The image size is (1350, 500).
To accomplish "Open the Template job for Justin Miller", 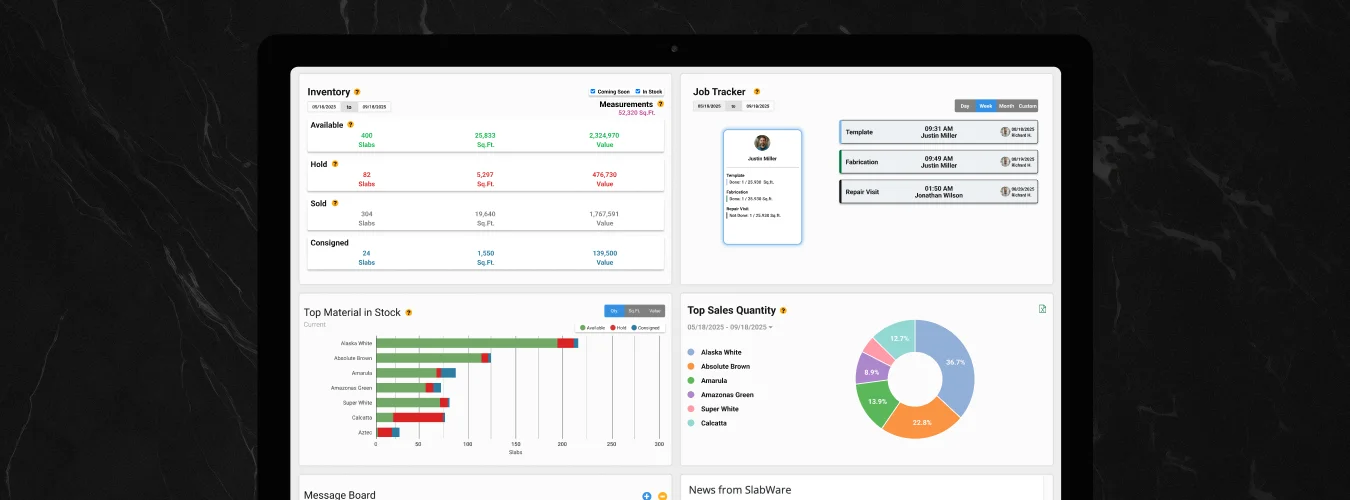I will (939, 132).
